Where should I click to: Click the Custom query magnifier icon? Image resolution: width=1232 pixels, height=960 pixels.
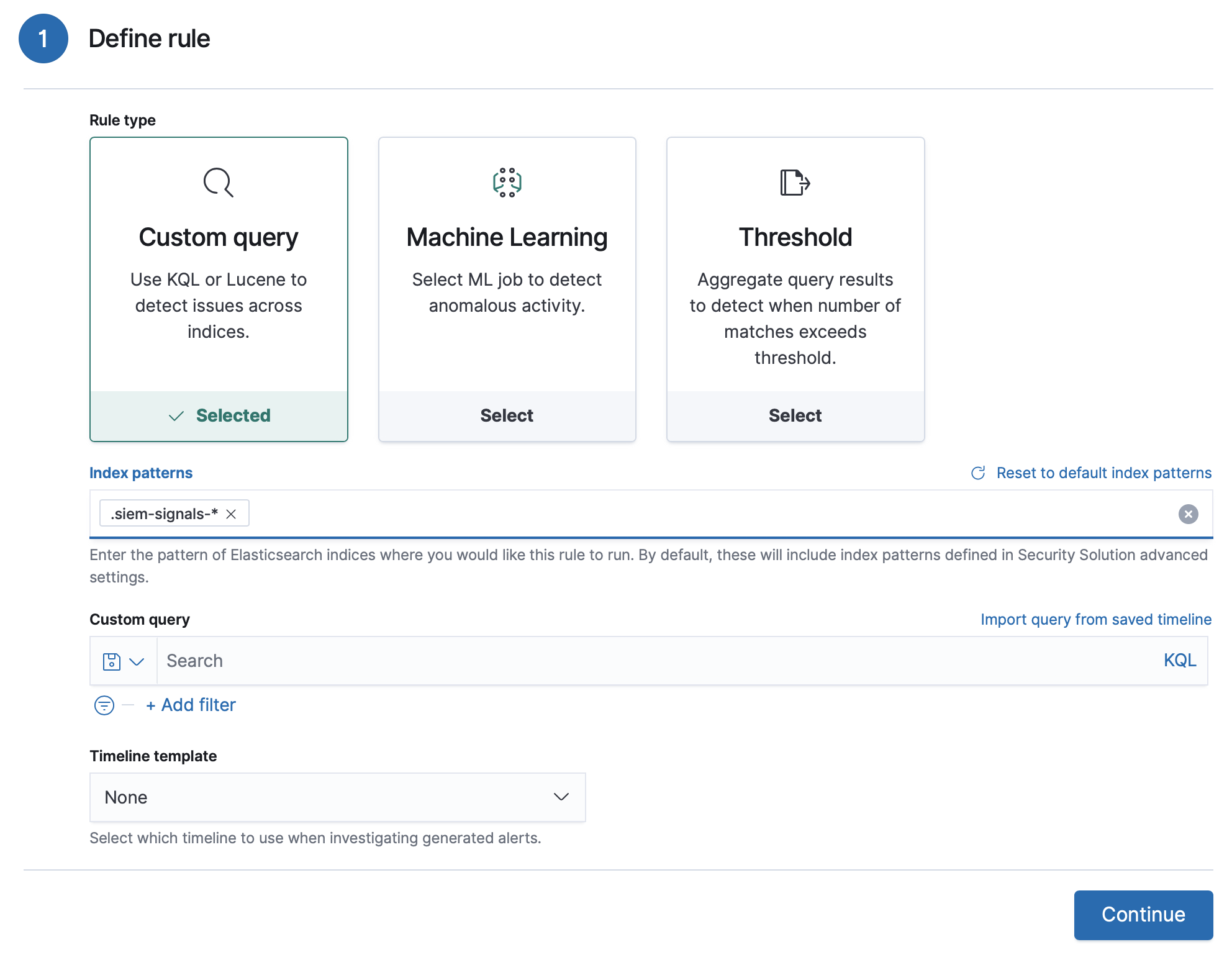click(219, 183)
